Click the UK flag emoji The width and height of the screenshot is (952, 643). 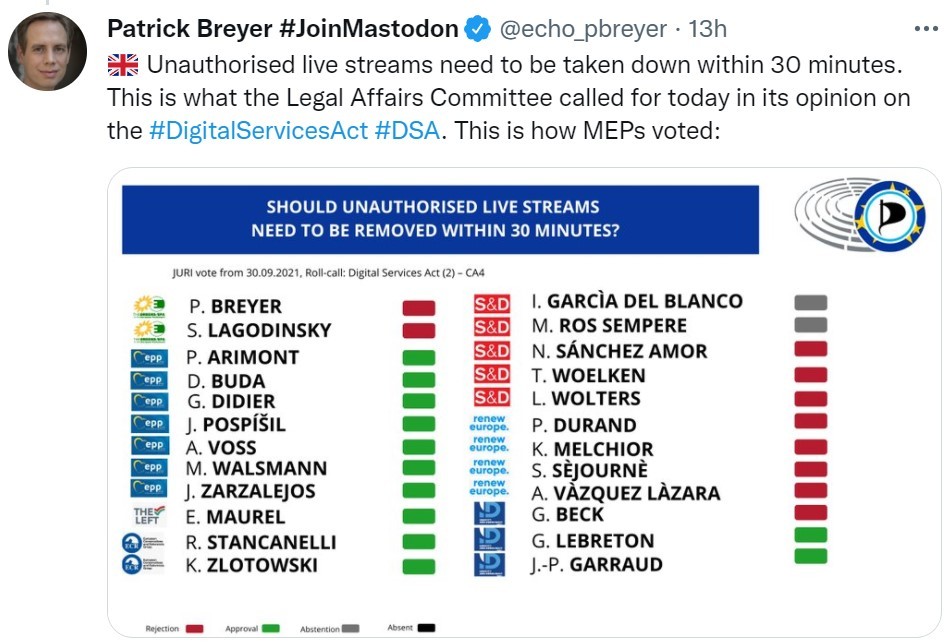point(123,65)
